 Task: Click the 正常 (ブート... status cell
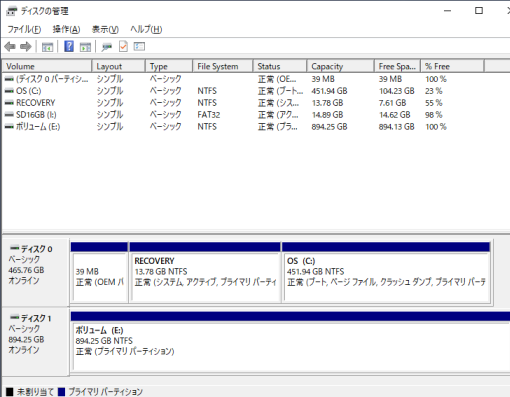coord(280,91)
